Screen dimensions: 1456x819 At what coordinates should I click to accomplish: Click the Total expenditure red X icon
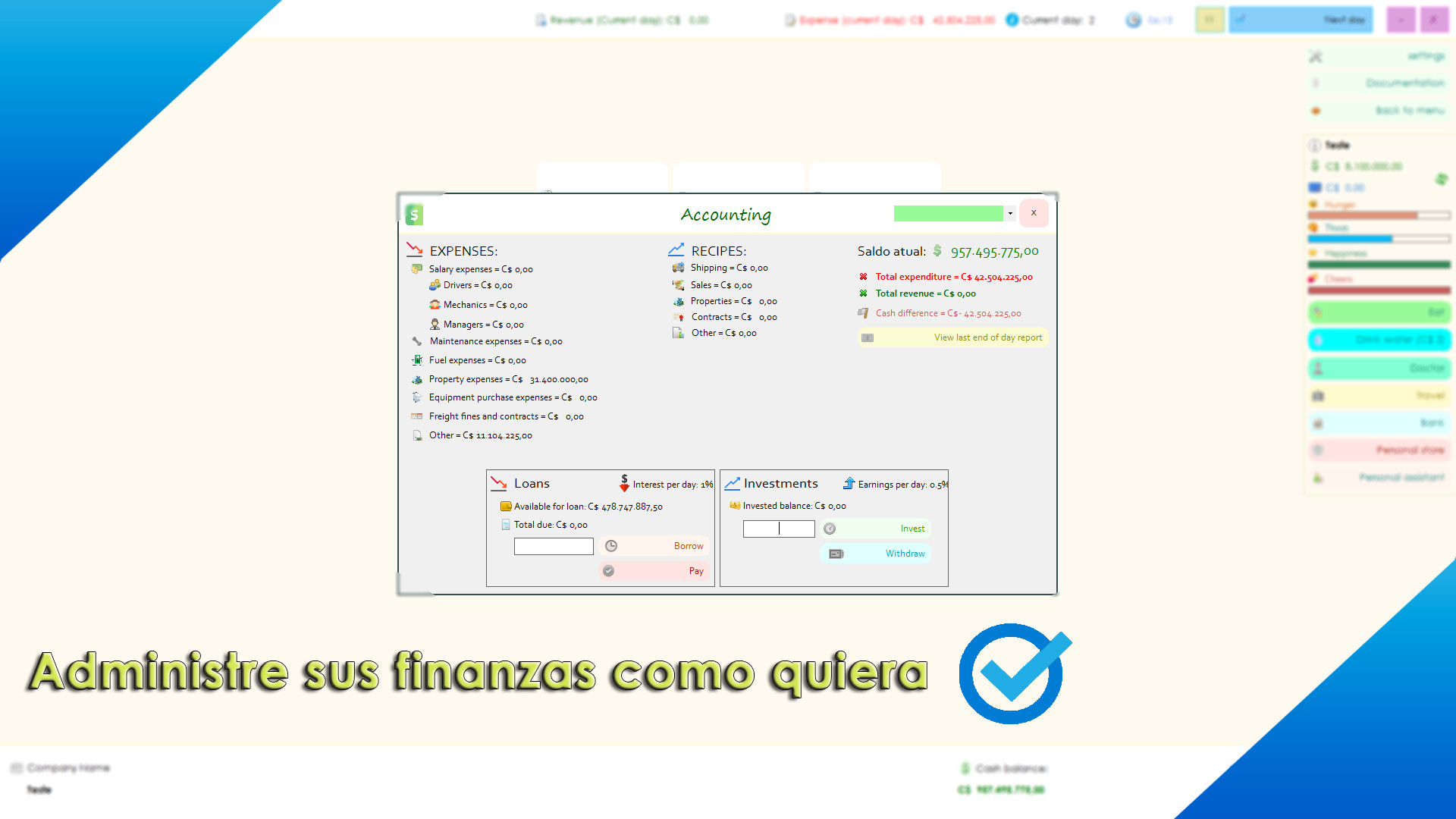pyautogui.click(x=863, y=277)
